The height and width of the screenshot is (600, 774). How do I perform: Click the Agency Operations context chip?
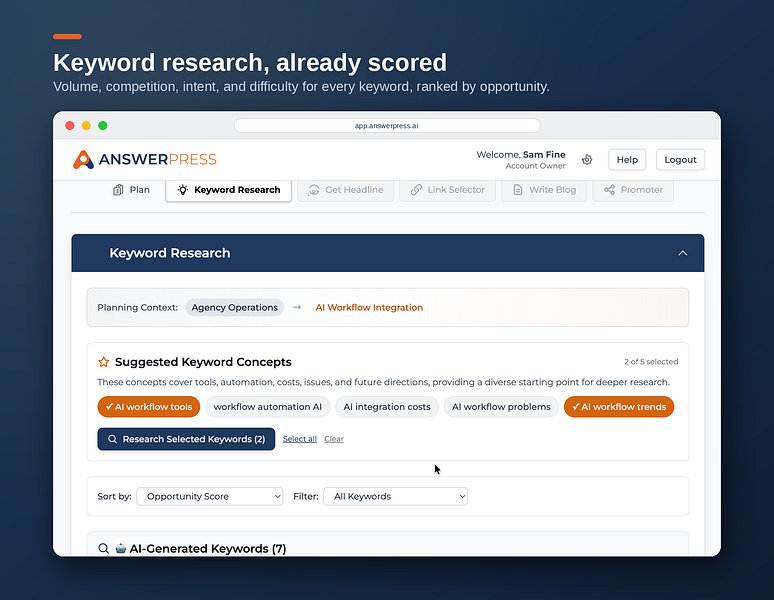234,307
